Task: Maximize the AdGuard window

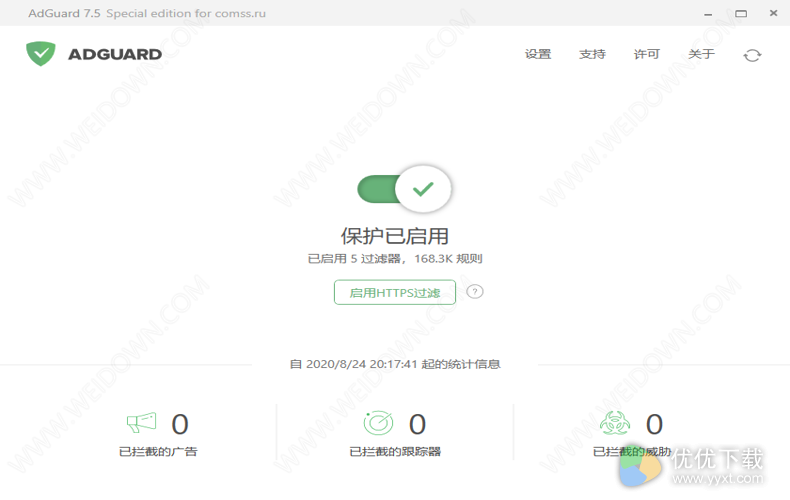Action: [x=741, y=14]
